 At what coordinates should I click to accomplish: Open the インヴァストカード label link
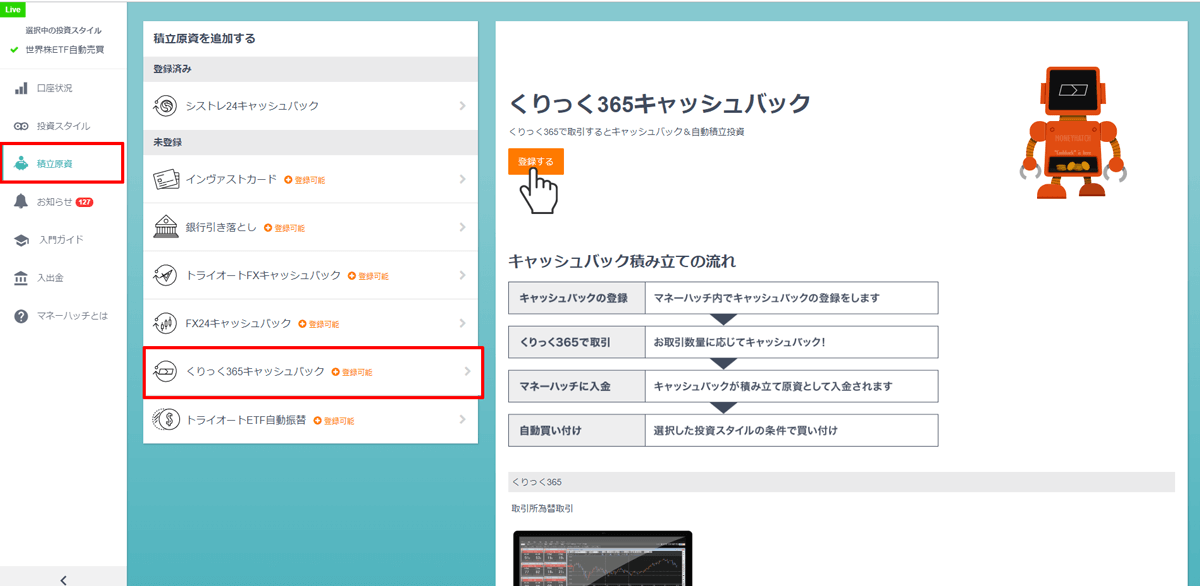tap(231, 179)
